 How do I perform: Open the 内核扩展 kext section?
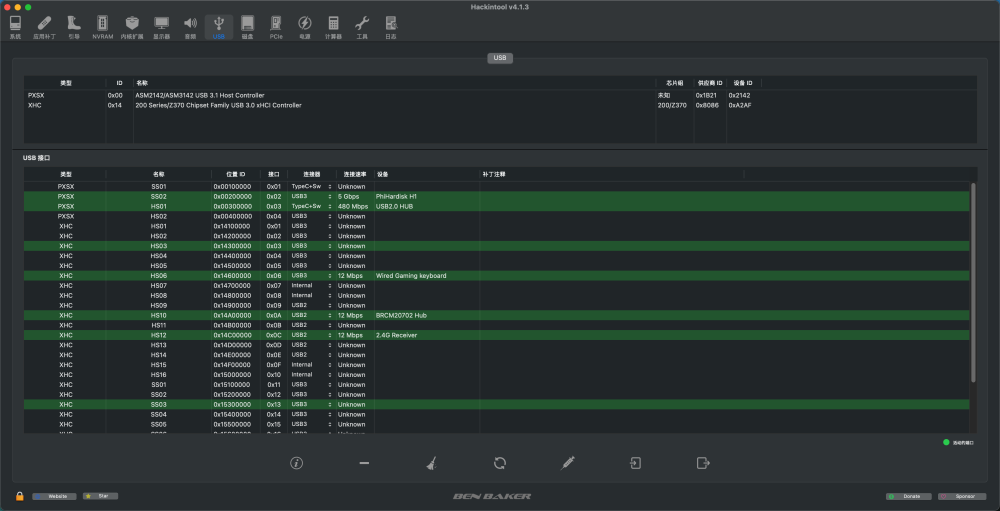click(x=132, y=27)
